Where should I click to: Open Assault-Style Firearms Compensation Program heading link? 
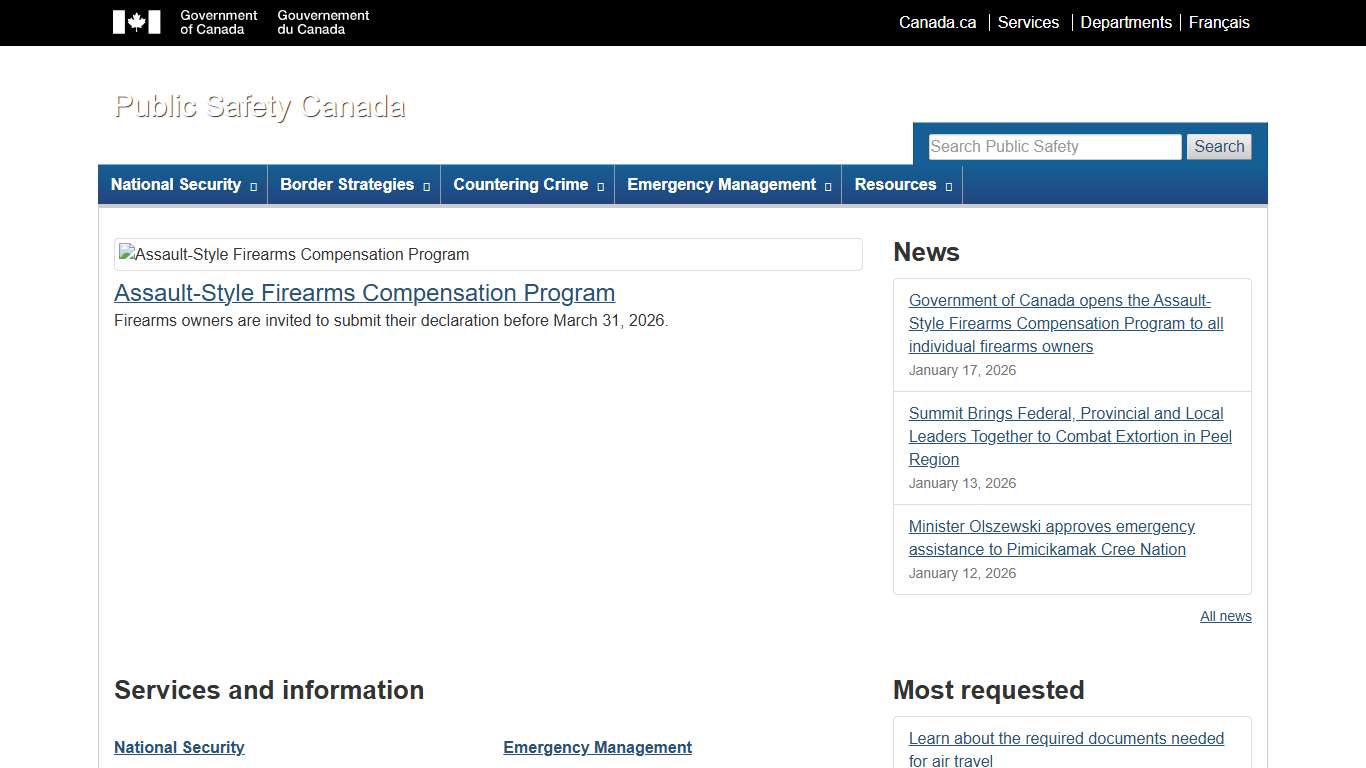364,293
